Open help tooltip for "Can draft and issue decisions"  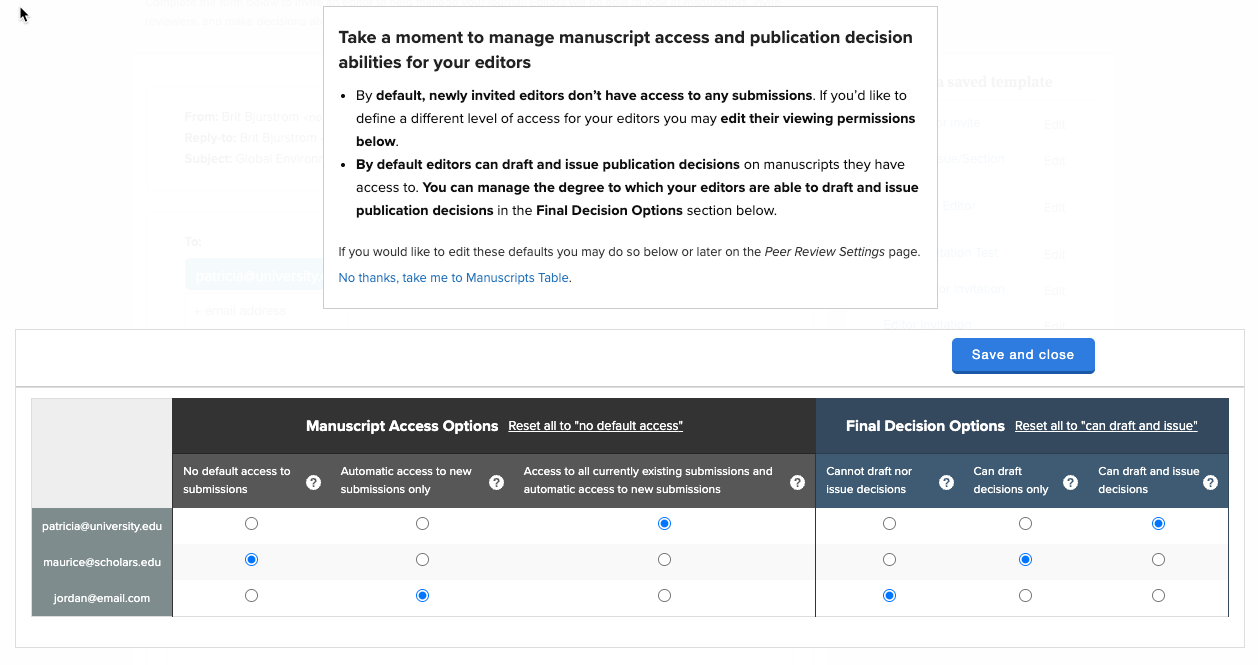click(1210, 482)
